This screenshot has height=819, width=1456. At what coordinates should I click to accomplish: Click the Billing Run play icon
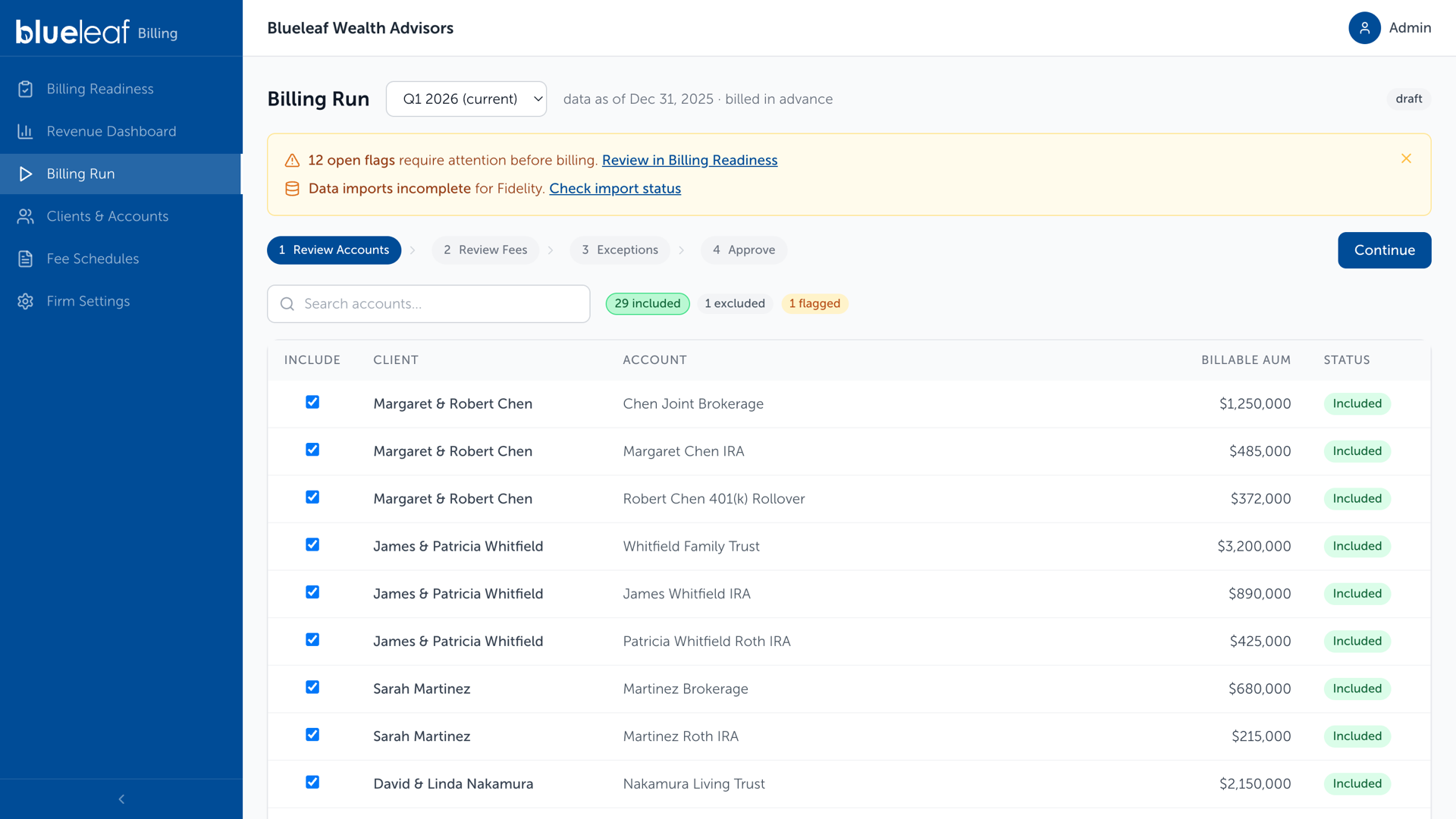coord(25,174)
